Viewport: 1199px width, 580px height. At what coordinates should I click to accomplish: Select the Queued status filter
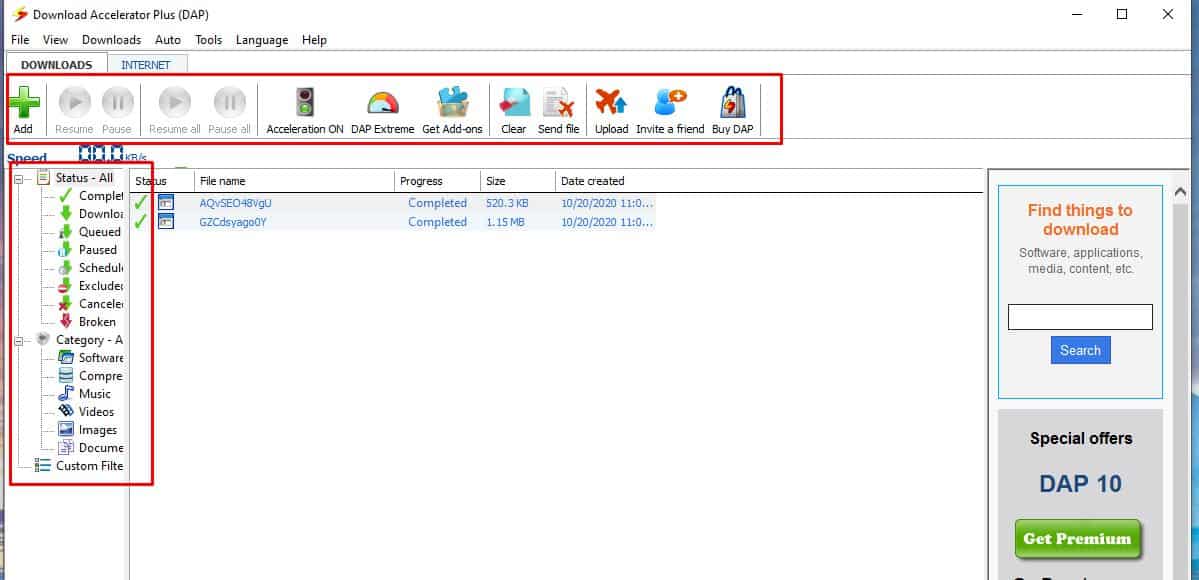point(99,232)
